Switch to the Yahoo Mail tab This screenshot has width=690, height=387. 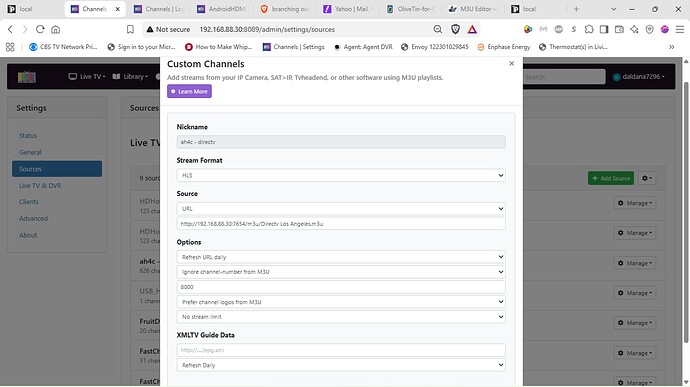[x=348, y=9]
